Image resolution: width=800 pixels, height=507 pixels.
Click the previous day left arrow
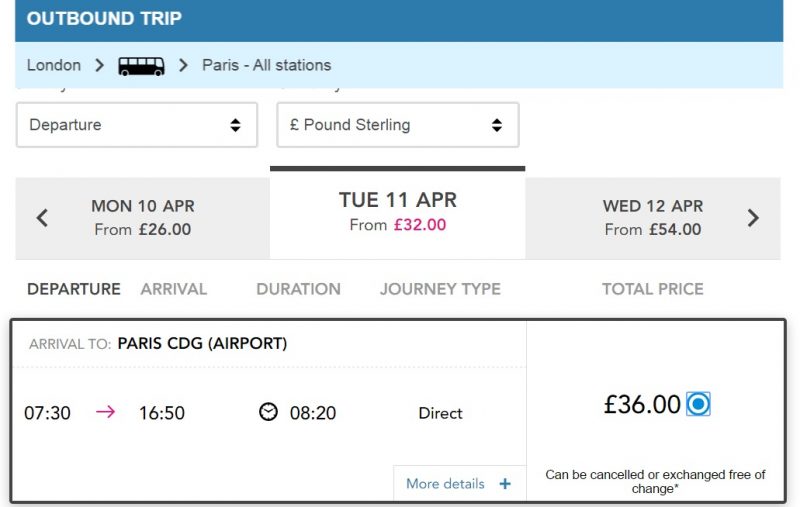pyautogui.click(x=42, y=218)
